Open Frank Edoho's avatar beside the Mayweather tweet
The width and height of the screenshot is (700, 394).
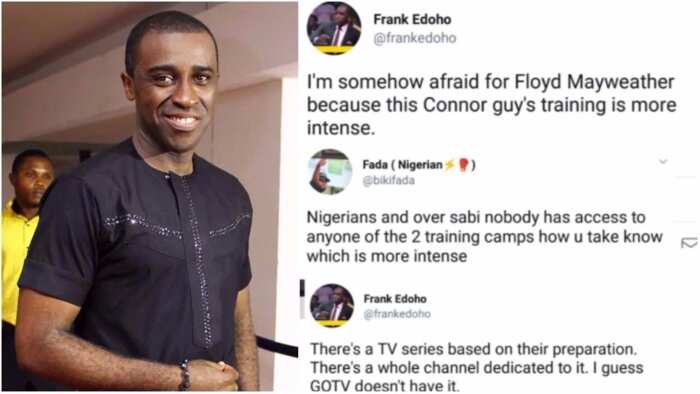[334, 28]
